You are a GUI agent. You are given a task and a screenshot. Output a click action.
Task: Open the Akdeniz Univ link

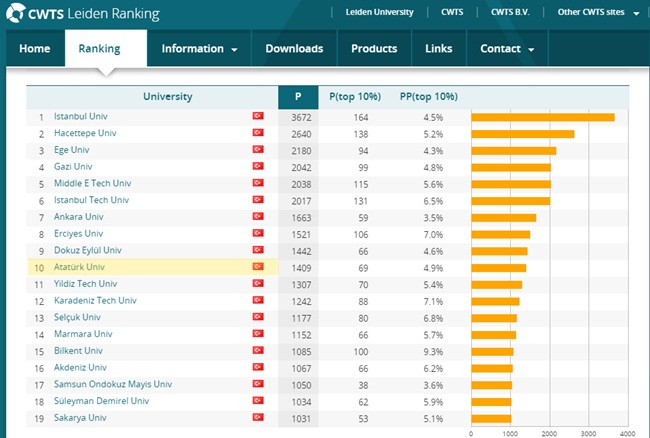tap(80, 368)
